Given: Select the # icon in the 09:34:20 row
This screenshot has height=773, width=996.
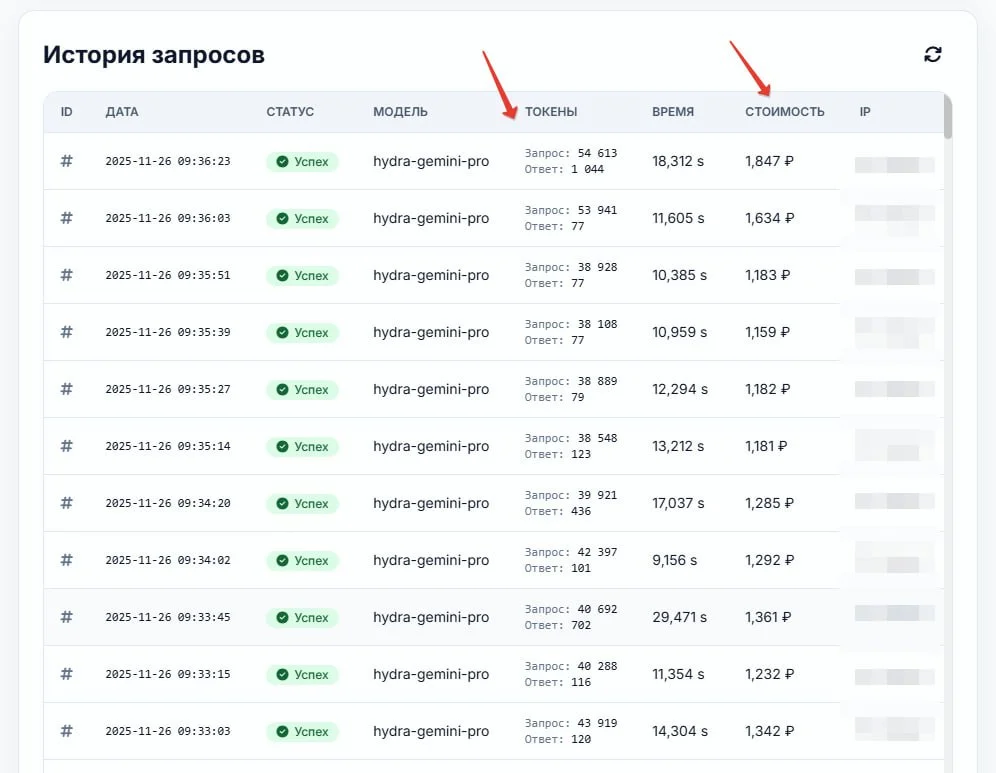Looking at the screenshot, I should point(67,503).
